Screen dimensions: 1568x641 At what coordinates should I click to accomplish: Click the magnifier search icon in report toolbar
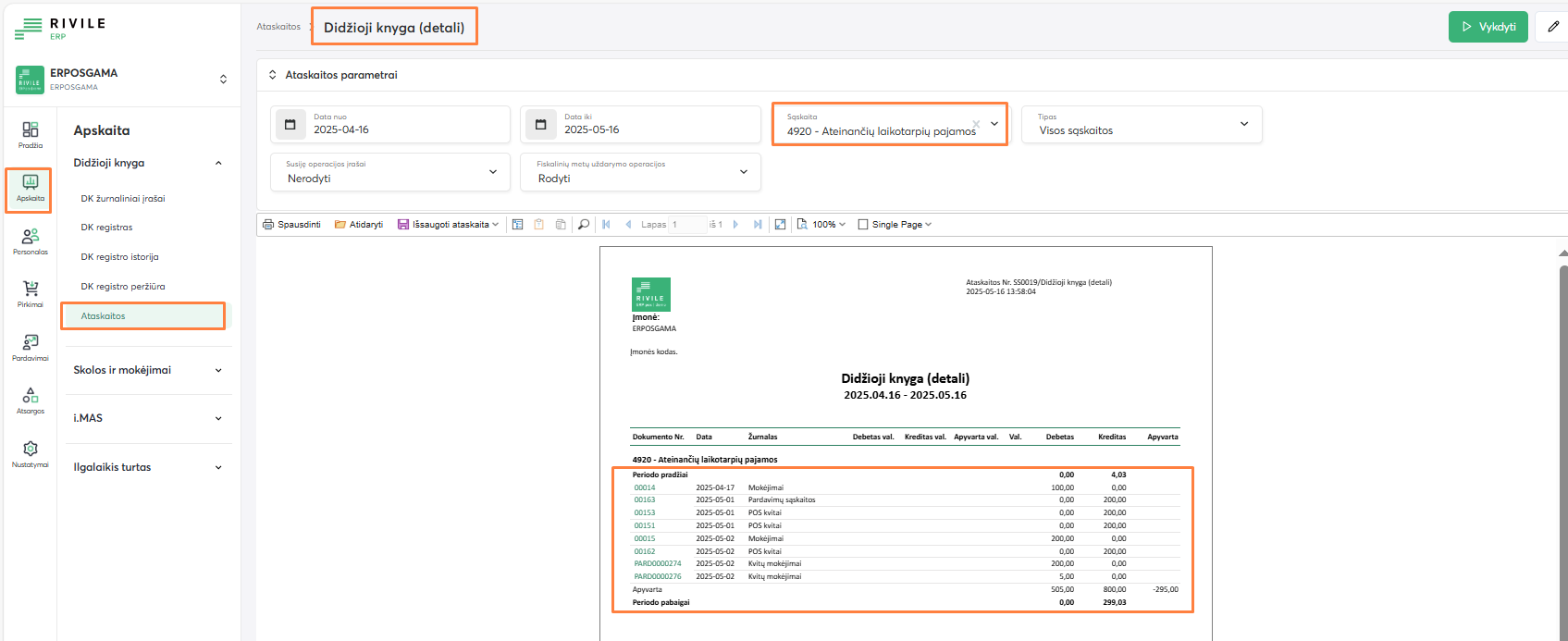click(x=584, y=225)
